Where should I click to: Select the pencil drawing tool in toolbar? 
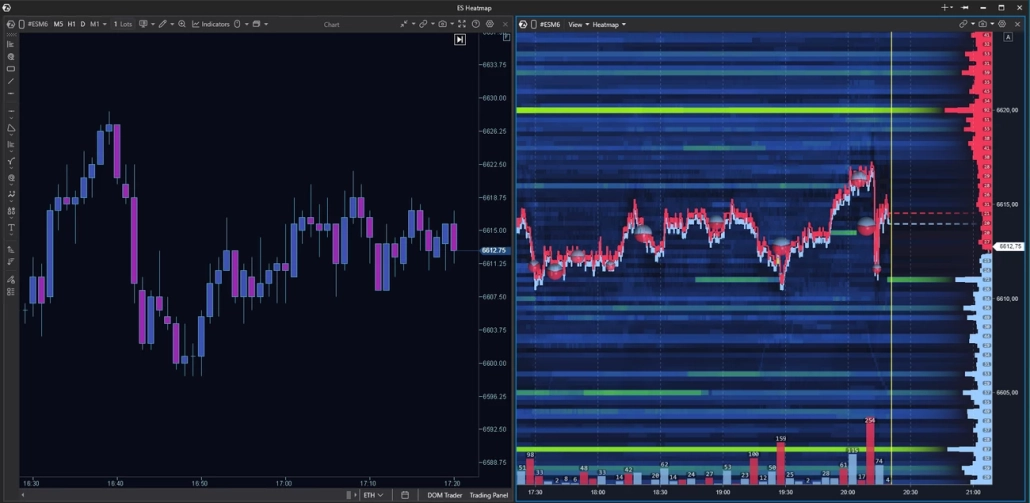tap(162, 24)
